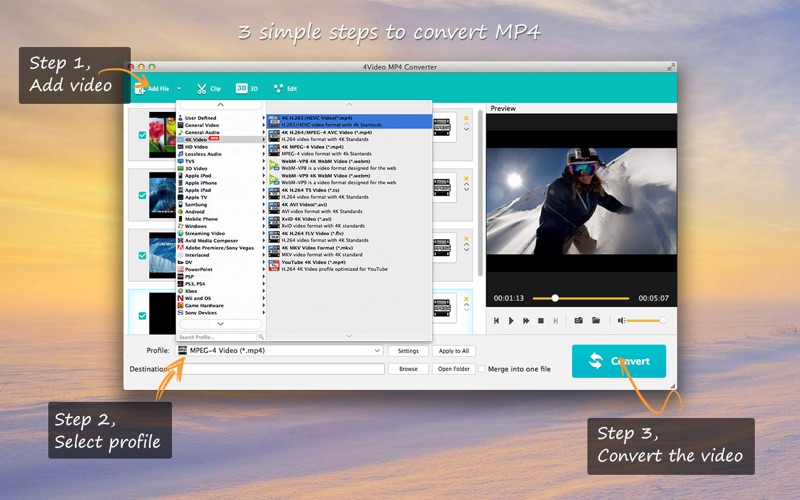Screen dimensions: 800x500
Task: Select 4K MKV Video Format (*.mkv)
Action: [x=349, y=251]
